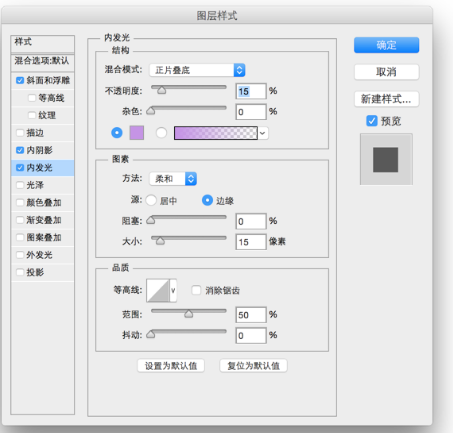Select the 居中 source radio button
Image resolution: width=453 pixels, height=433 pixels.
(x=151, y=200)
